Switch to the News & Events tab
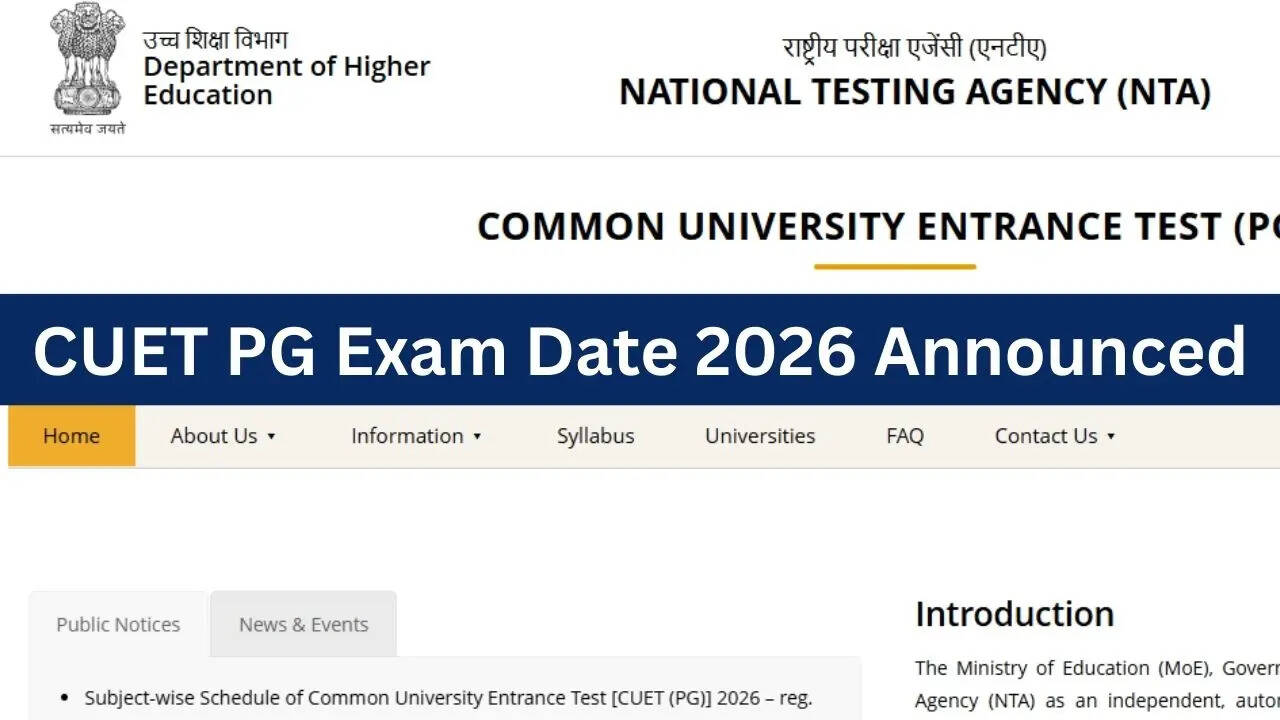 point(303,625)
